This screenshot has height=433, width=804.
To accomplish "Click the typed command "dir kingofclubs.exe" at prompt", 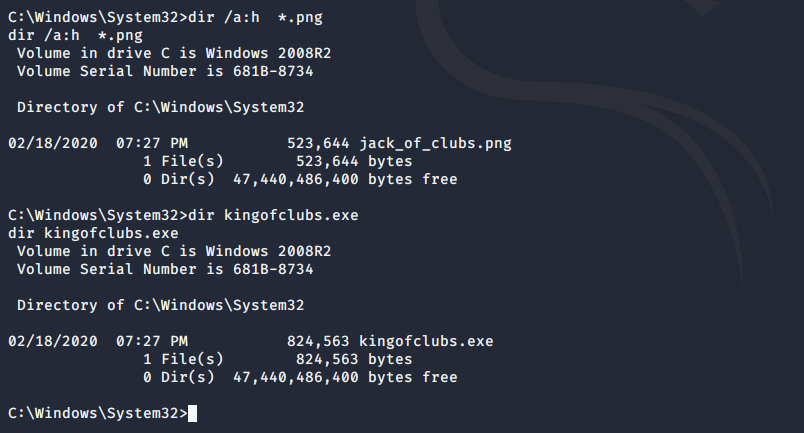I will [x=273, y=215].
